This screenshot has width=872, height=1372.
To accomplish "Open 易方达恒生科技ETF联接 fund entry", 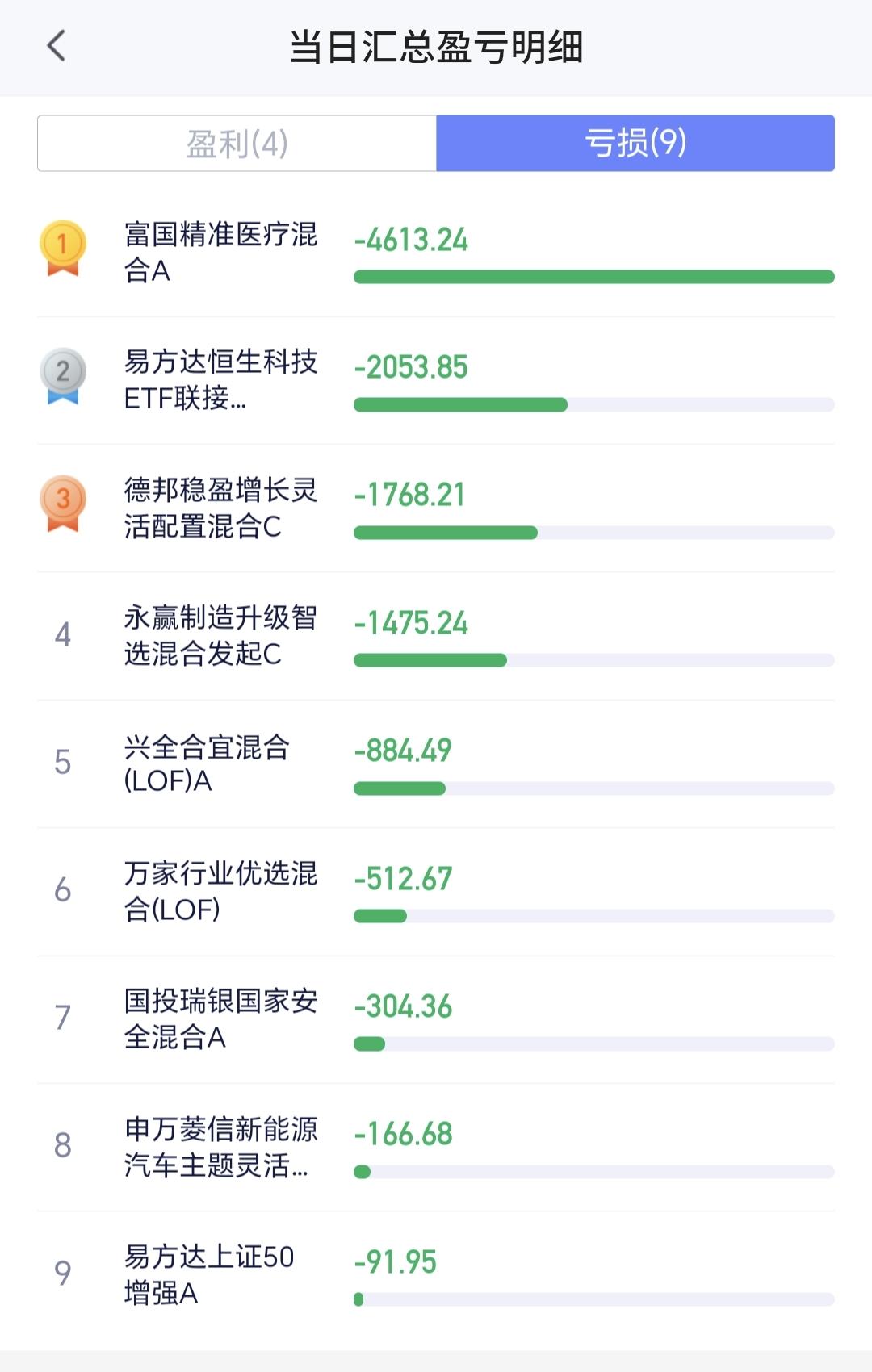I will [436, 380].
